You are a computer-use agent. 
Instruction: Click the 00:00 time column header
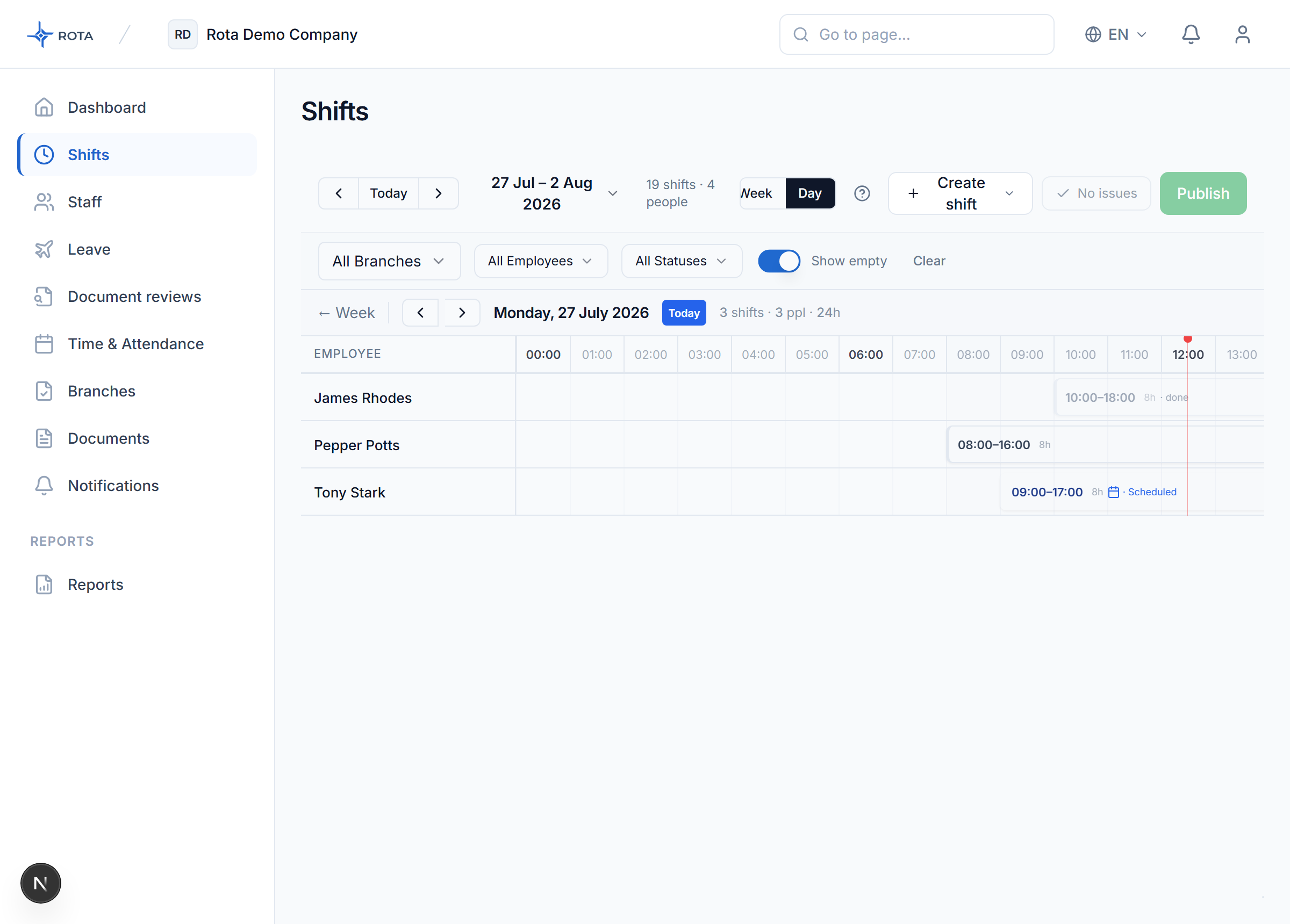(543, 354)
